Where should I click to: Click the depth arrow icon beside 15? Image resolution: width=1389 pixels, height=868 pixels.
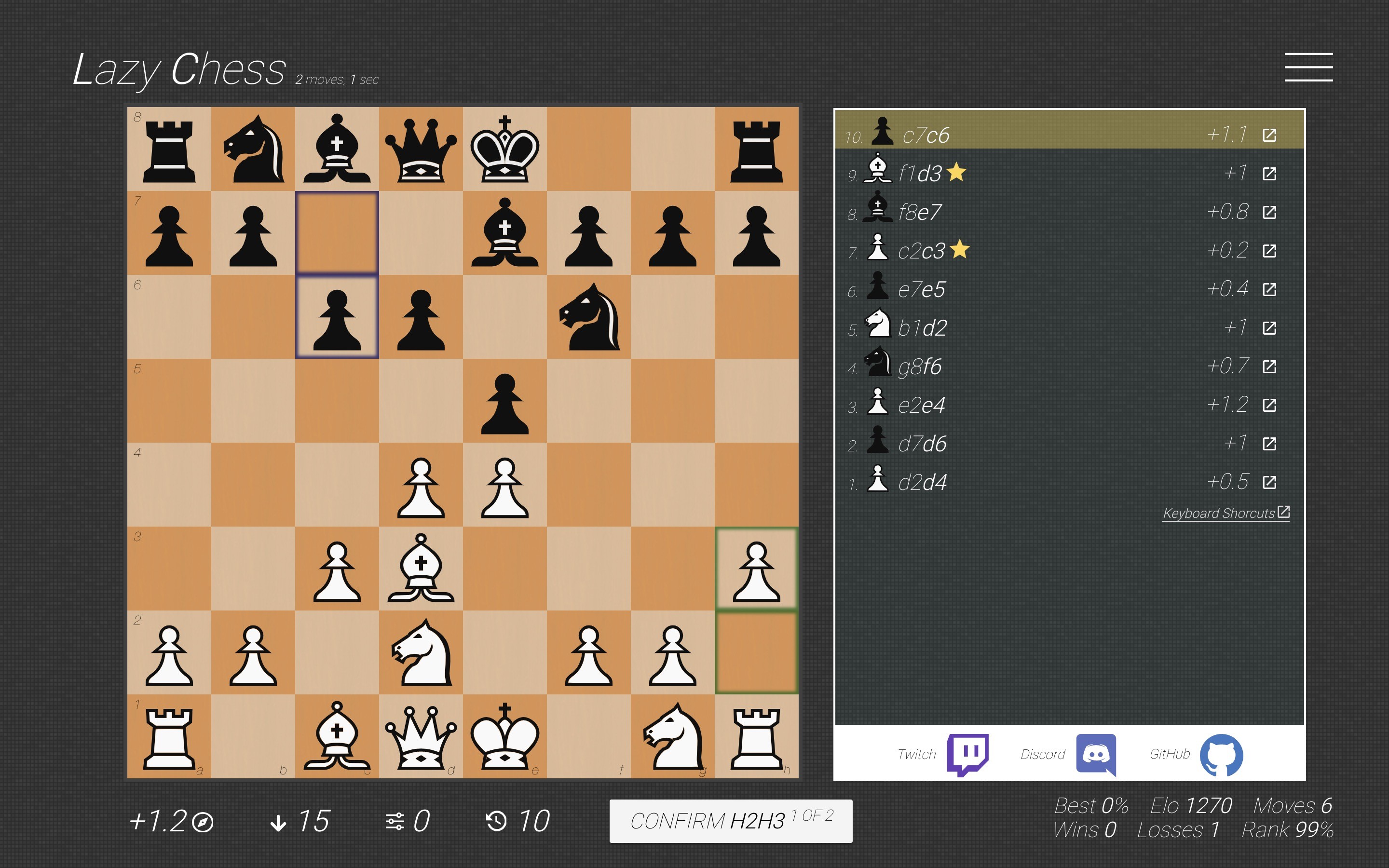280,822
